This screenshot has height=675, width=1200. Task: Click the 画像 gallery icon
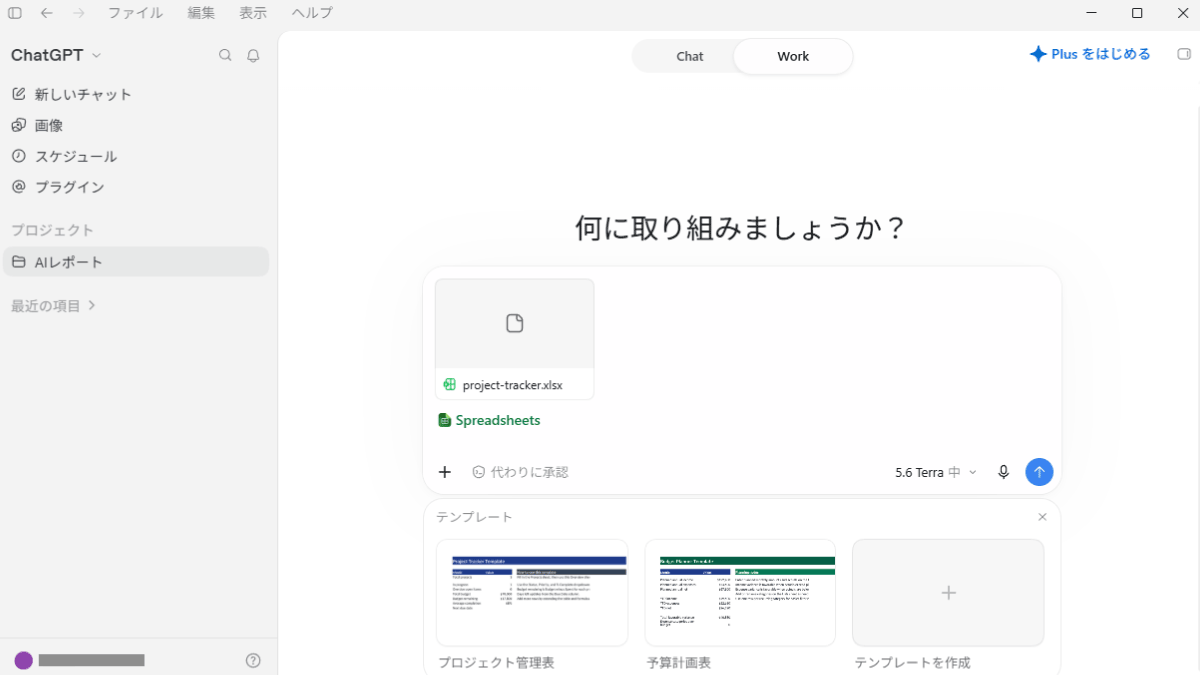(x=18, y=125)
